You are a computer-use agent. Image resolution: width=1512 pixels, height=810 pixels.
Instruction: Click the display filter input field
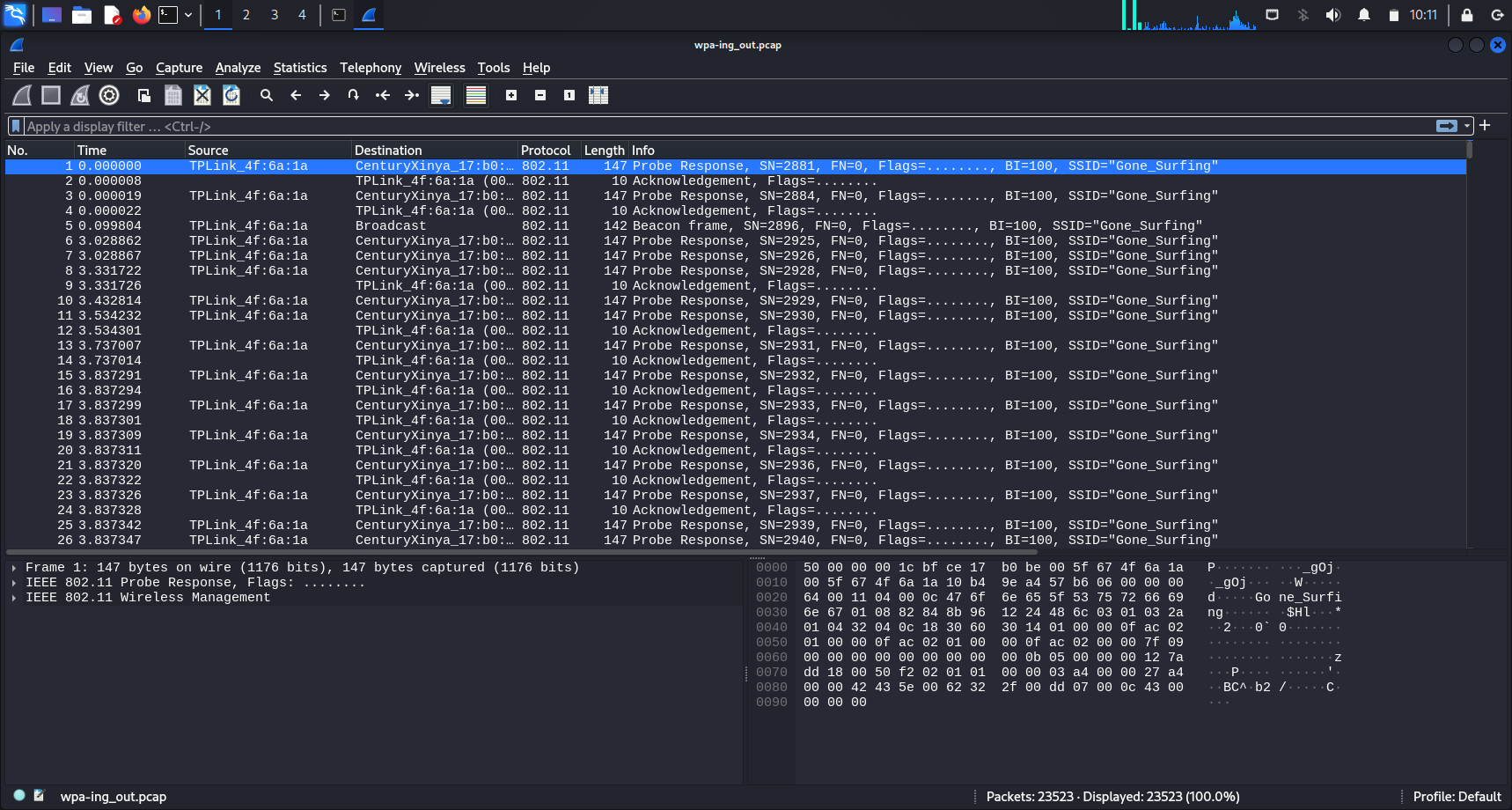[x=704, y=127]
